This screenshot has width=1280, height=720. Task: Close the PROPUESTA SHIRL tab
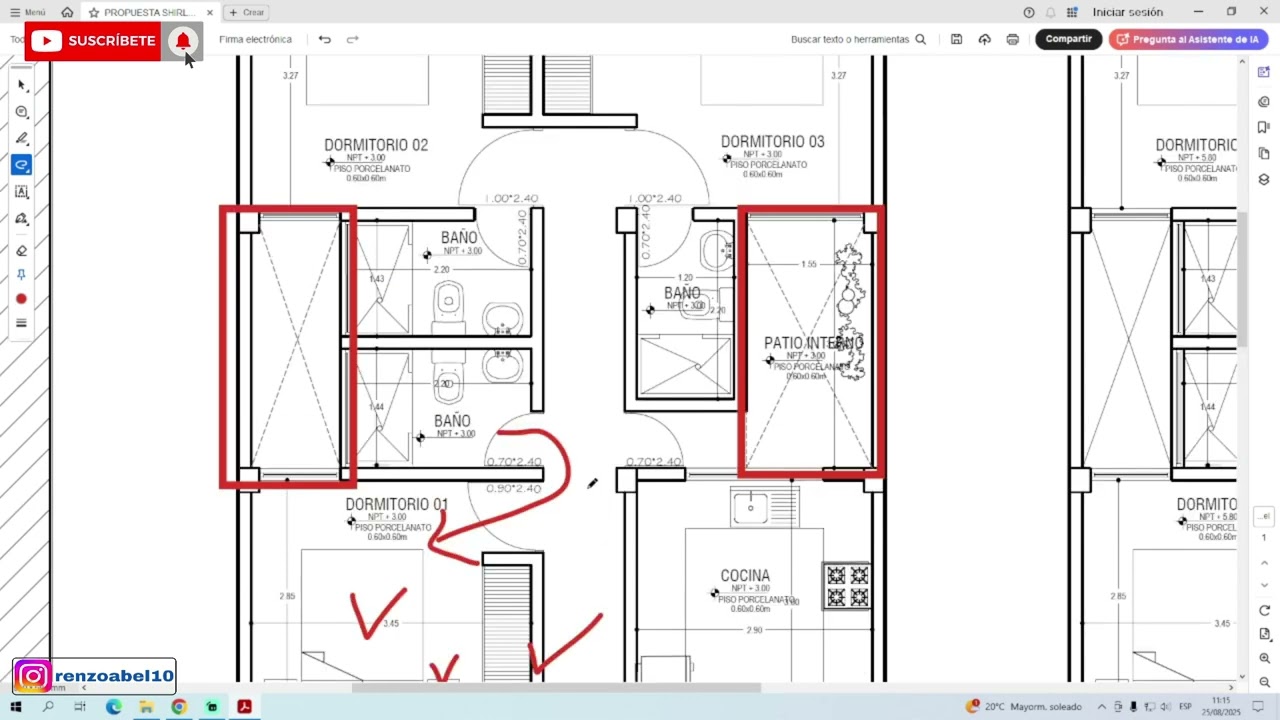(210, 12)
